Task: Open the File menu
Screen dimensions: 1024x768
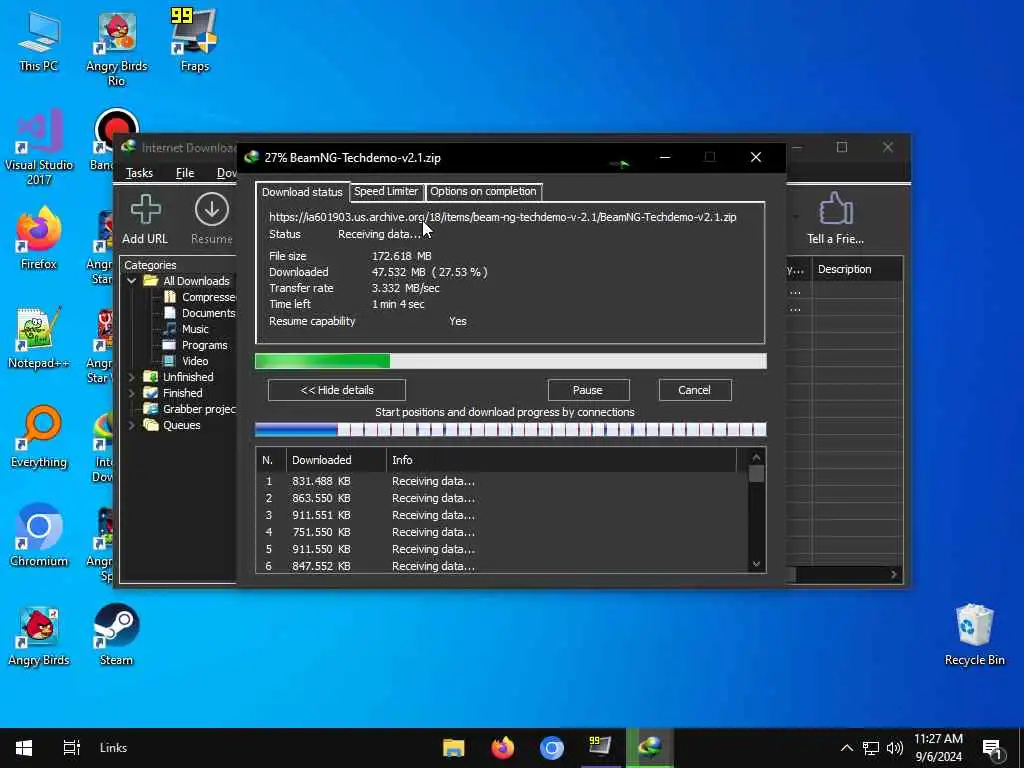Action: (x=185, y=173)
